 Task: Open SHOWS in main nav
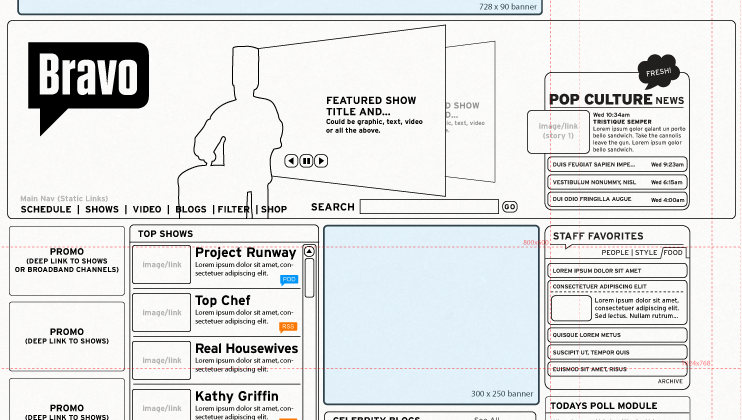(x=102, y=209)
